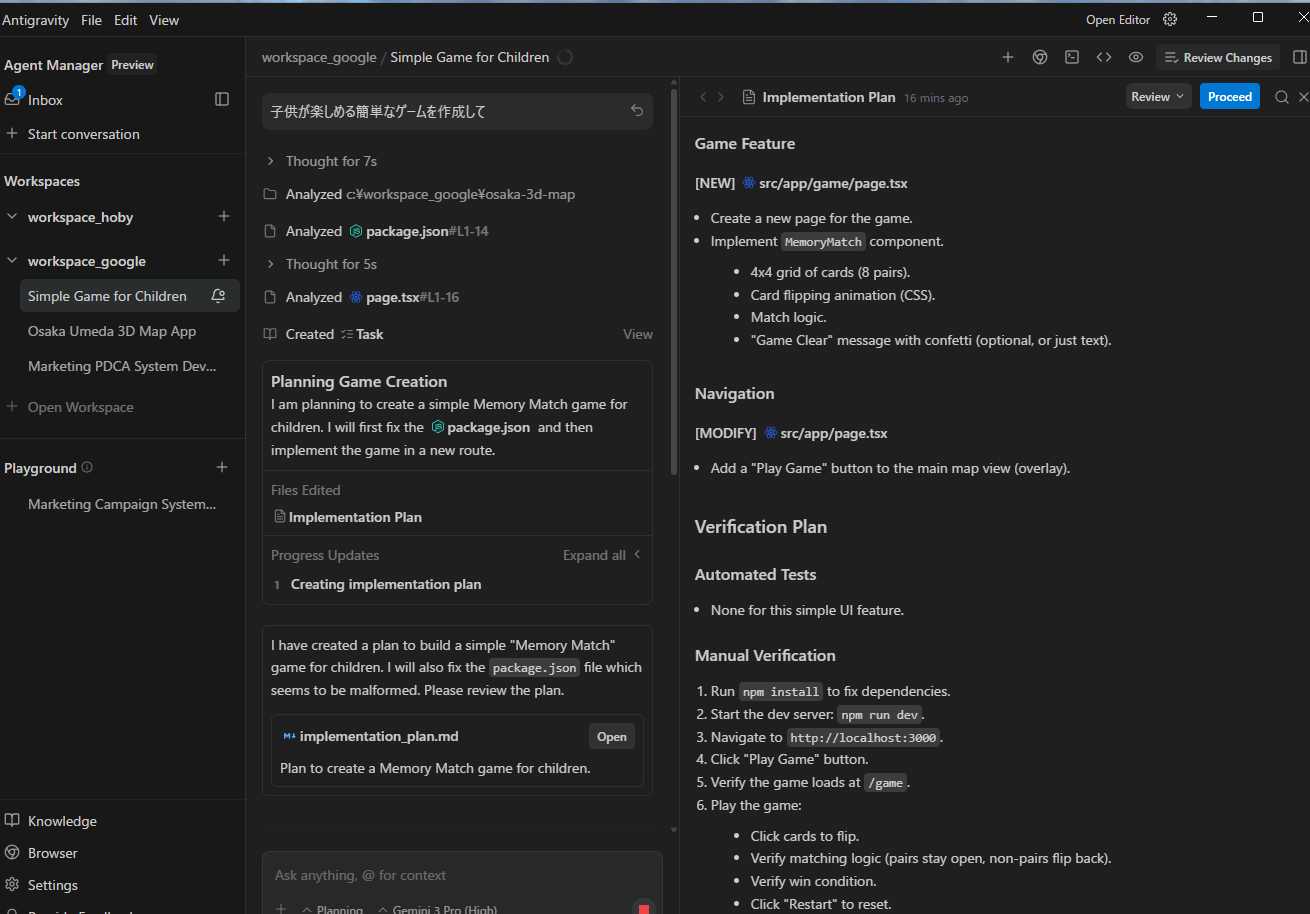Stop generation with the red stop button
1310x914 pixels.
[x=643, y=909]
